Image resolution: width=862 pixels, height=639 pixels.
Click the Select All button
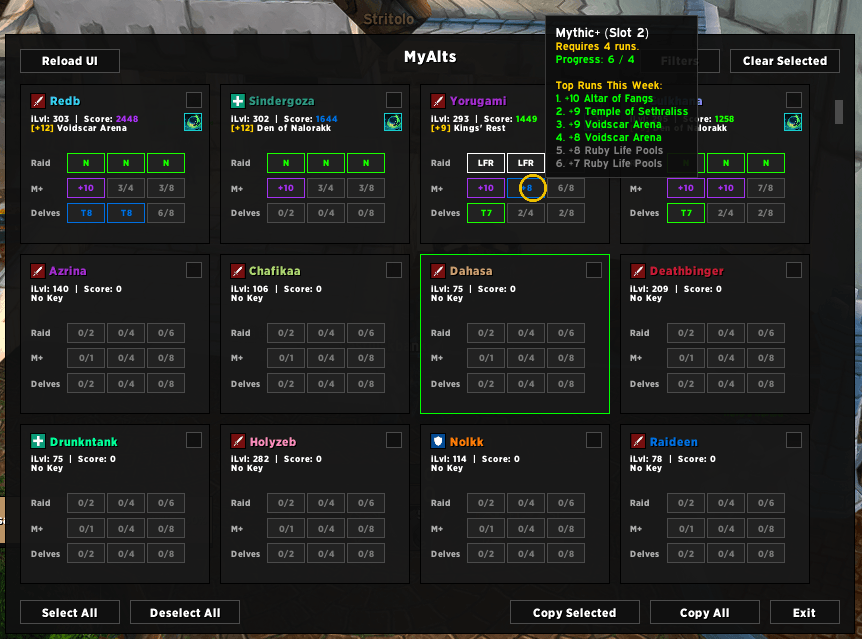70,613
